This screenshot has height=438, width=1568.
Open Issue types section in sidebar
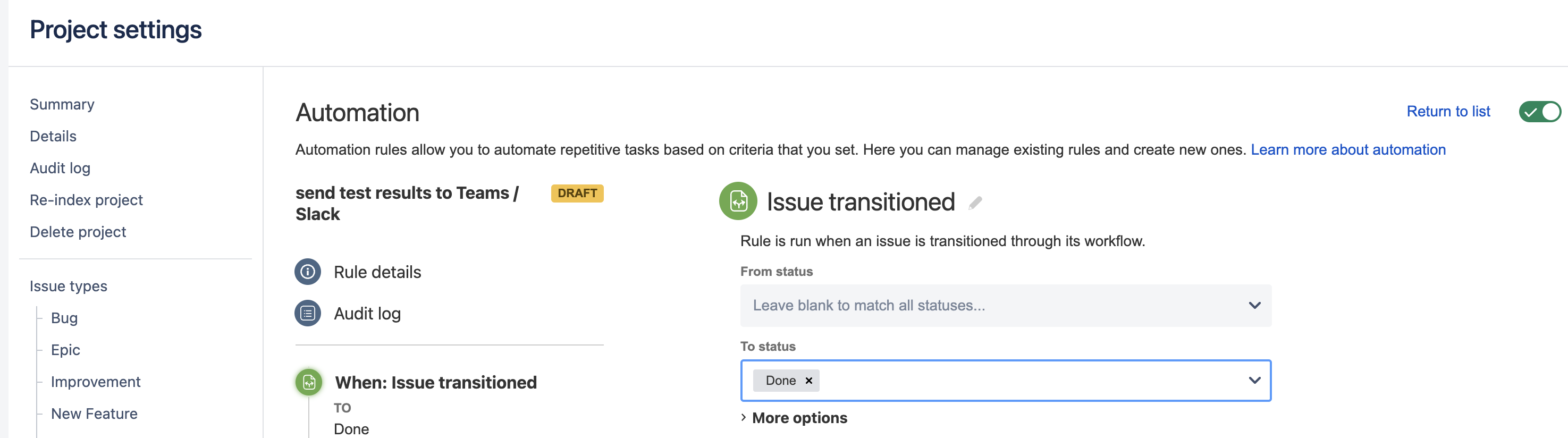(x=68, y=286)
